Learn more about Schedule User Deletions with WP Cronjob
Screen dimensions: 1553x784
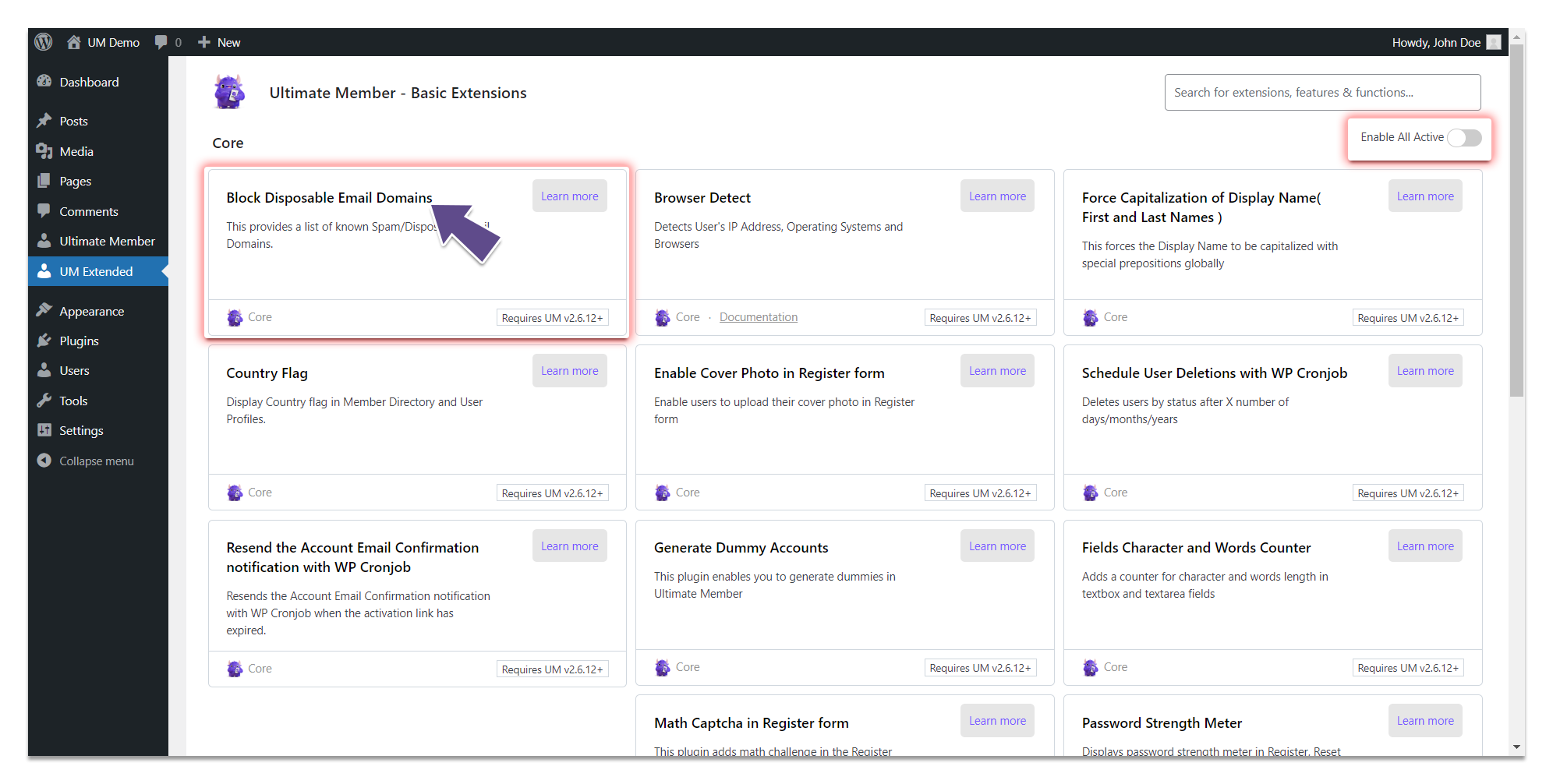coord(1425,371)
